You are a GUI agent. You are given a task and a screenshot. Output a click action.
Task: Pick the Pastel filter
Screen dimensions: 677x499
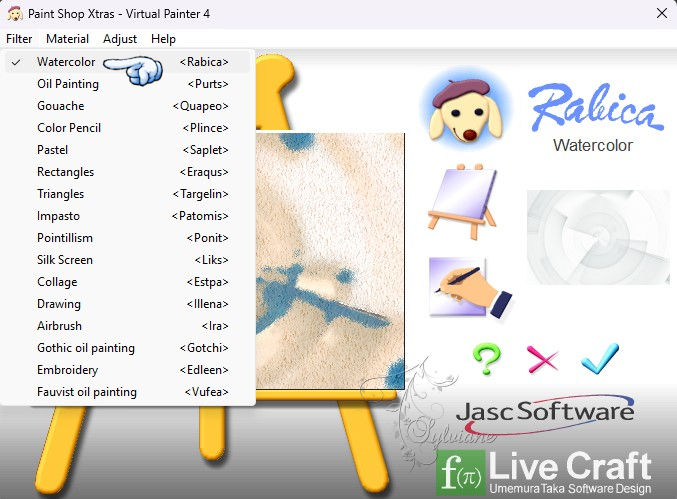tap(128, 150)
